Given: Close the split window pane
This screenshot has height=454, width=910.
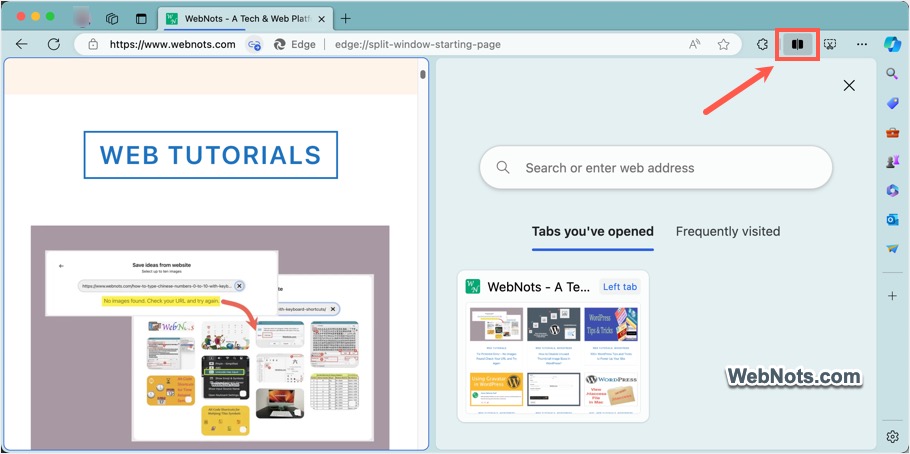Looking at the screenshot, I should [849, 86].
